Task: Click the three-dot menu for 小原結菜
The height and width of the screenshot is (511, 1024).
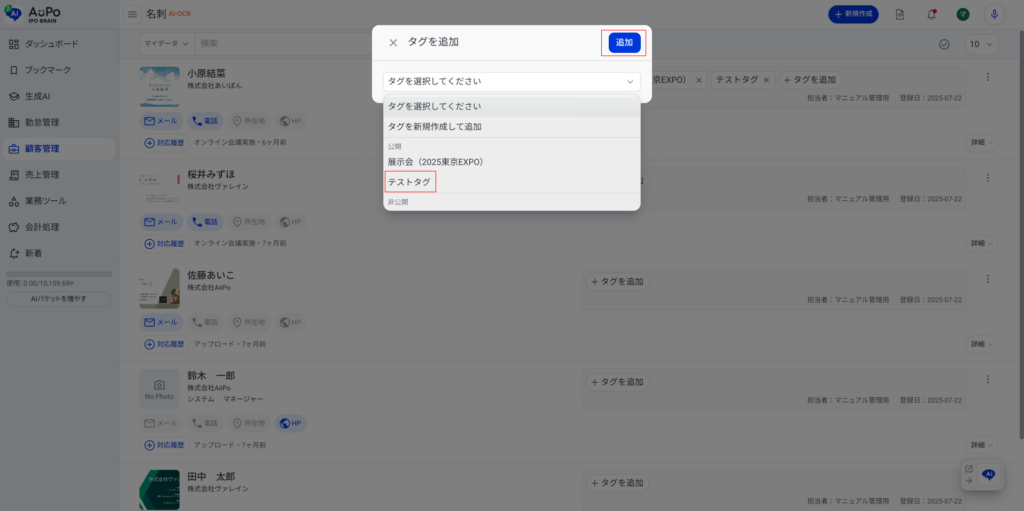Action: point(988,78)
